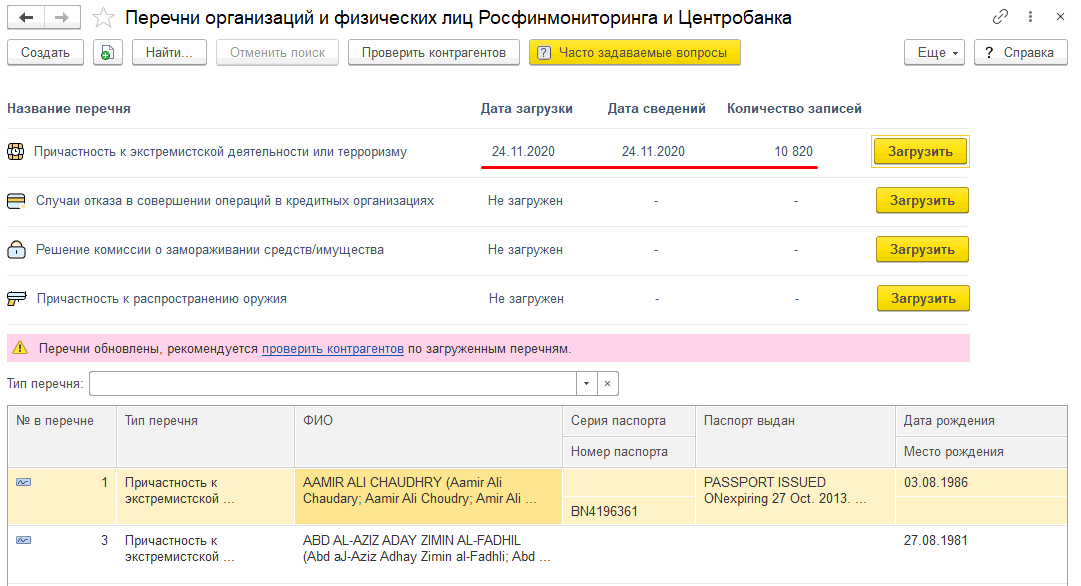Click Проверить контрагентов button
This screenshot has height=586, width=1081.
click(x=434, y=52)
